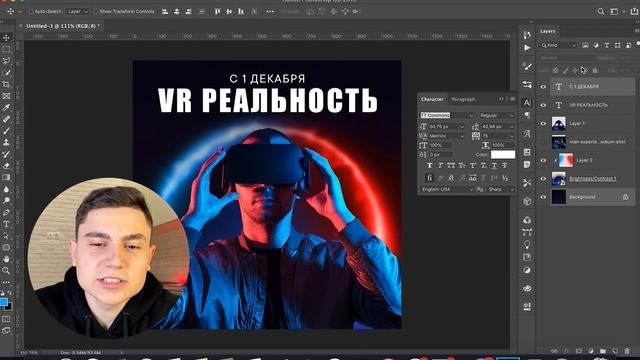
Task: Click the align bottom edges icon
Action: click(241, 12)
